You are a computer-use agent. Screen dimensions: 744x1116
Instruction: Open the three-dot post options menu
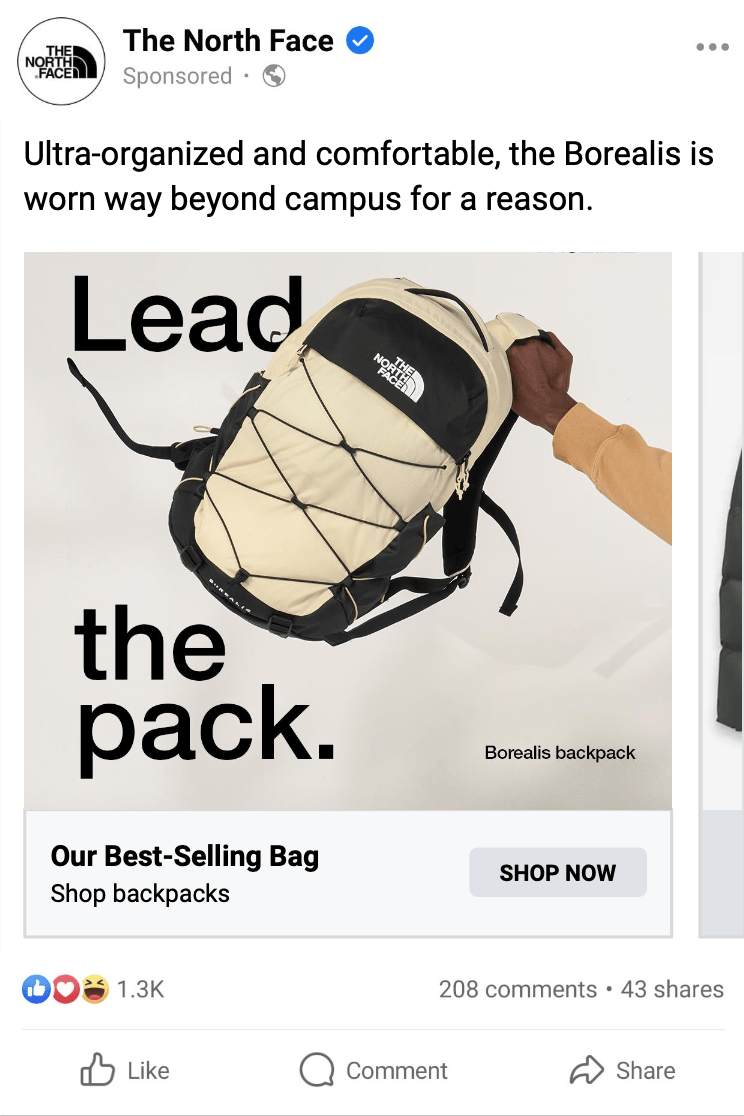coord(713,47)
